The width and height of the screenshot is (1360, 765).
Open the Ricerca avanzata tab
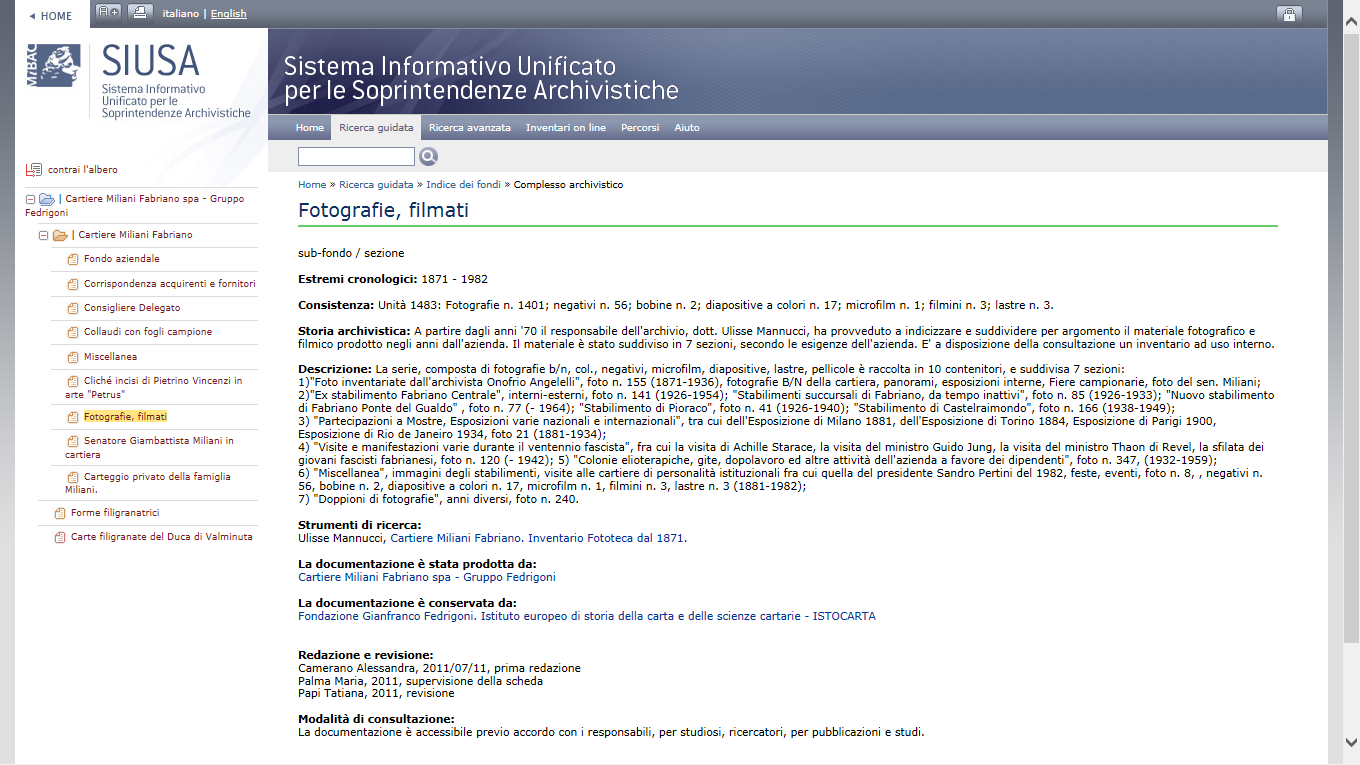tap(470, 128)
